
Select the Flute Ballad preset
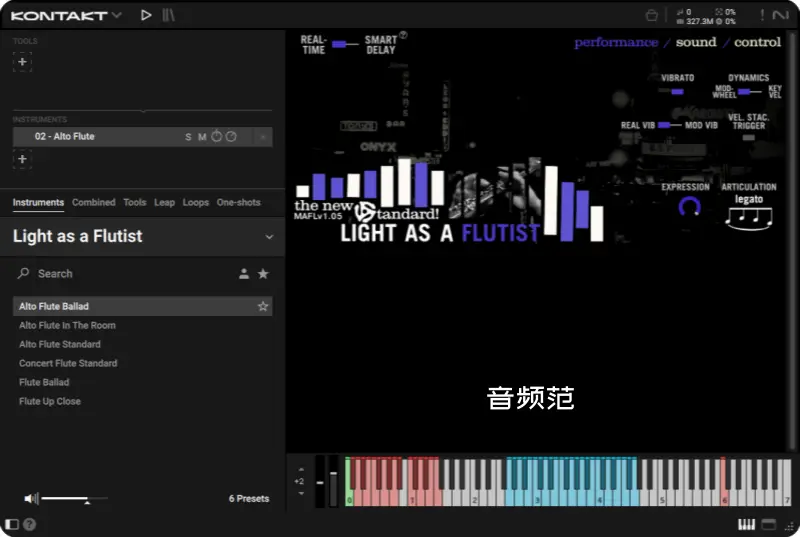coord(44,382)
